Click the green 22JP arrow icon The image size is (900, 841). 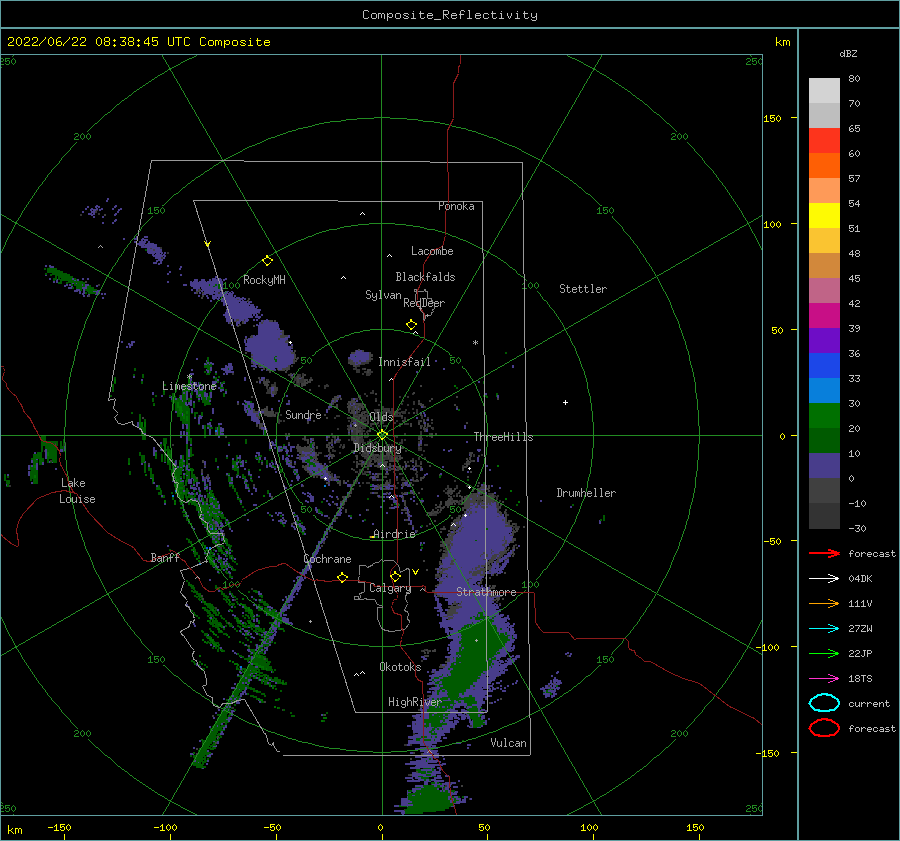[x=824, y=653]
